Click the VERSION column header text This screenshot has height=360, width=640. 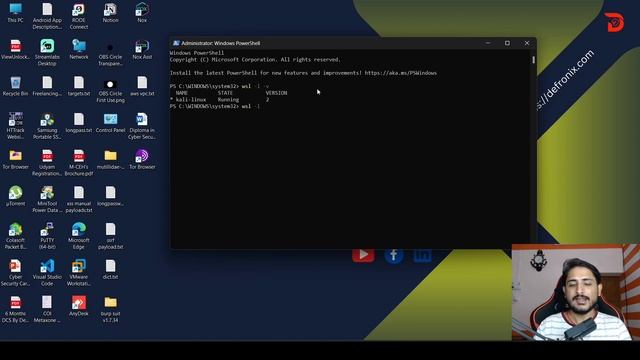pyautogui.click(x=276, y=93)
